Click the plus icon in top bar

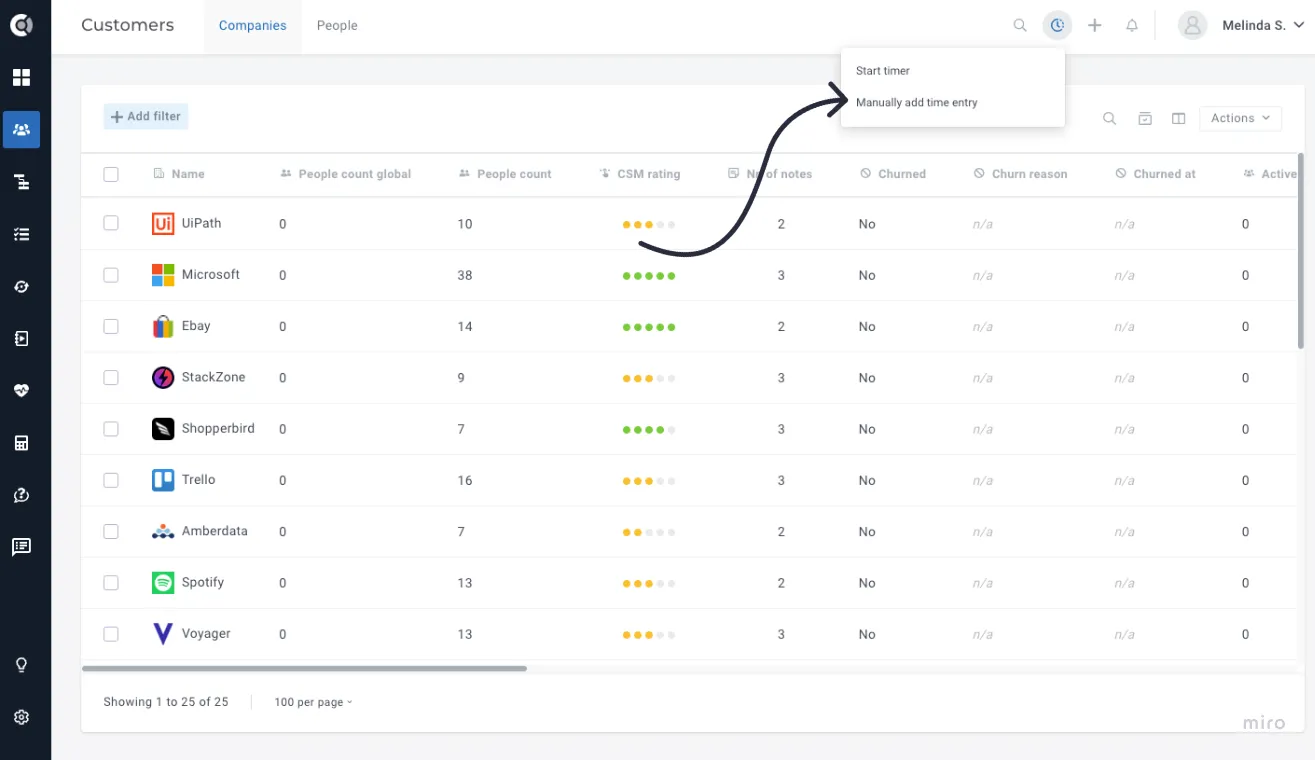click(1095, 26)
